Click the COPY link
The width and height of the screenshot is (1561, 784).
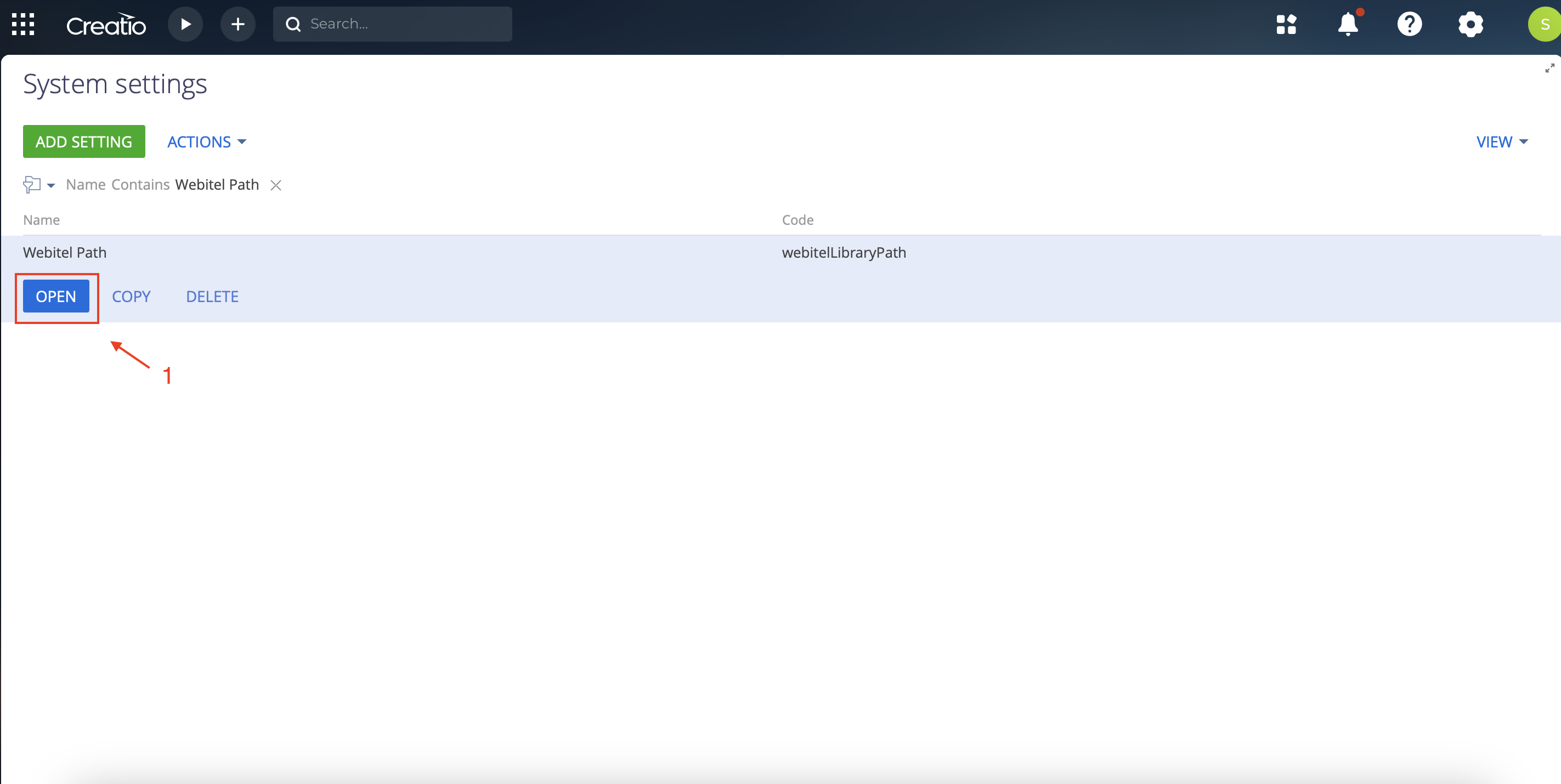132,297
